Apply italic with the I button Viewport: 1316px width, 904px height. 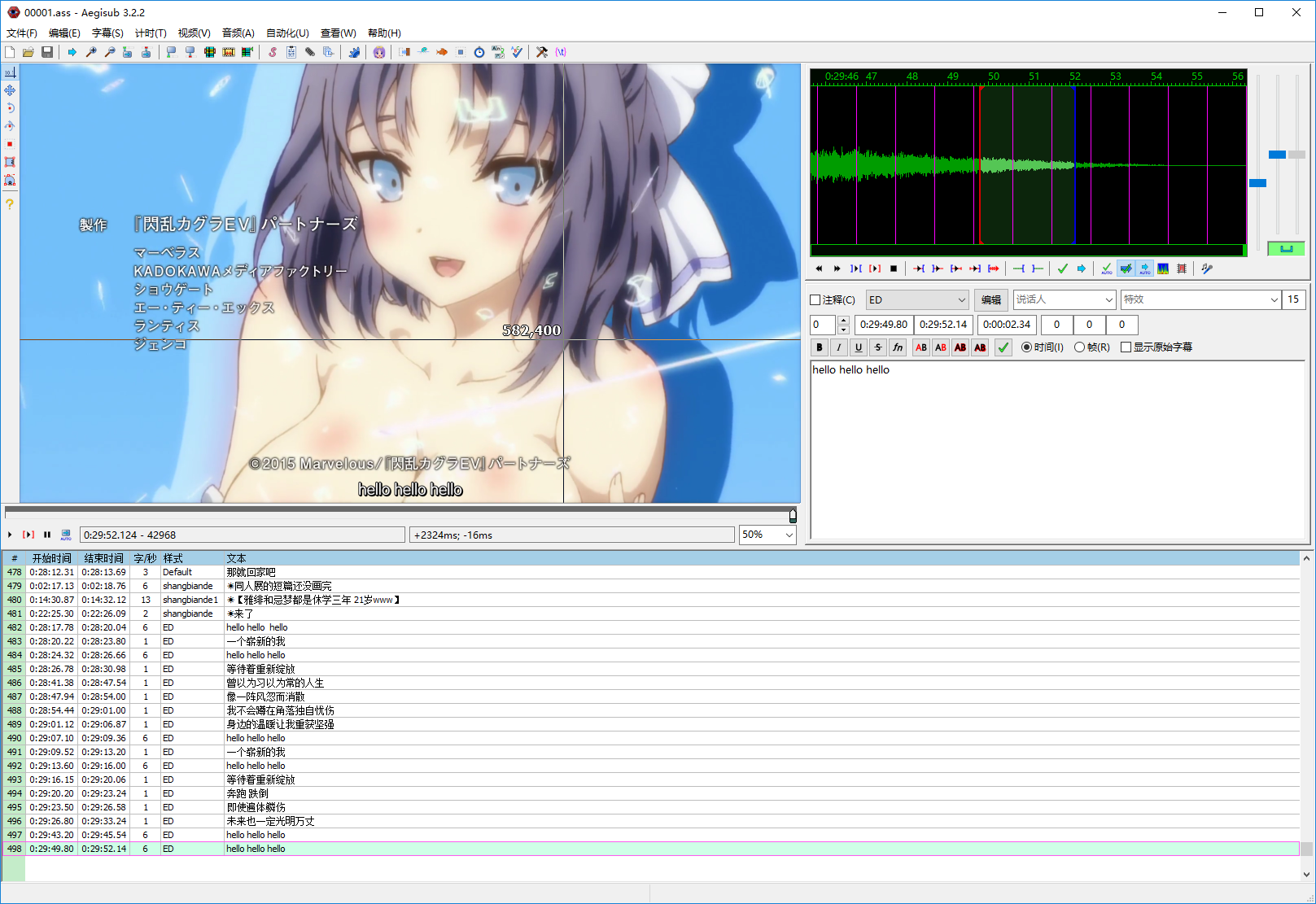click(x=839, y=347)
